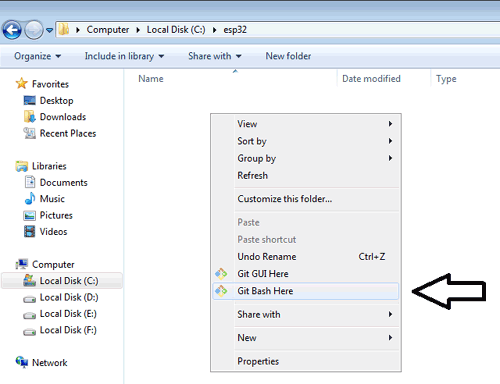
Task: Select Local Disk (E:) in the tree
Action: coord(68,314)
